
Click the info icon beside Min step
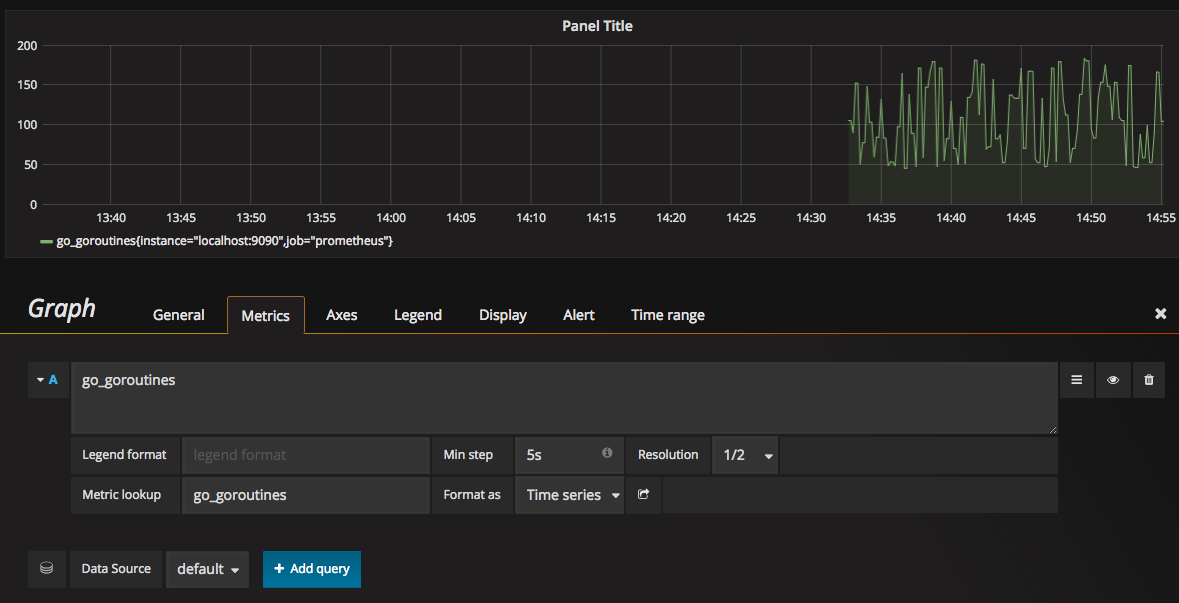pyautogui.click(x=606, y=454)
